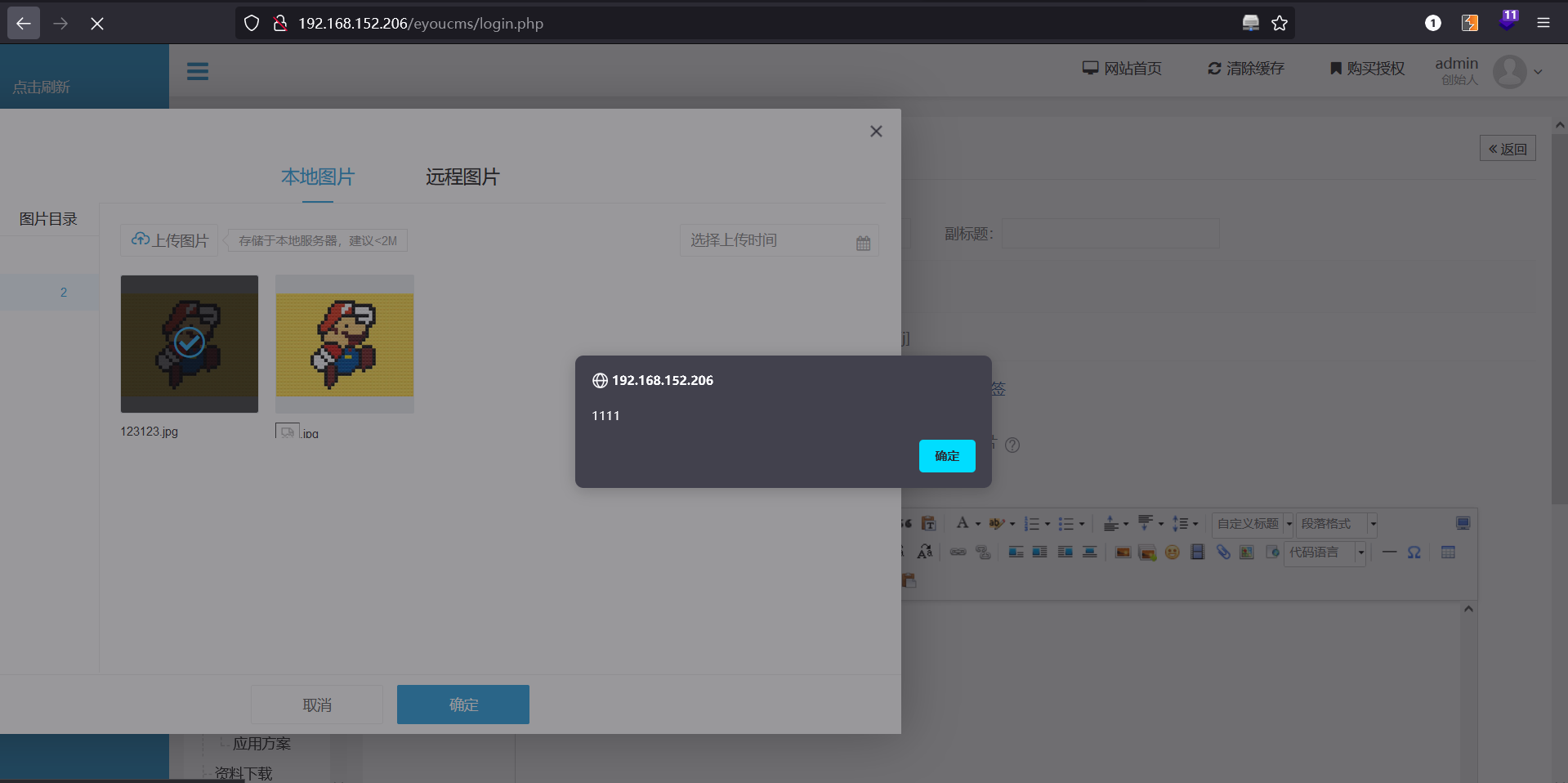Screen dimensions: 1568x783
Task: Click the blue 确定 dialog button
Action: [463, 705]
